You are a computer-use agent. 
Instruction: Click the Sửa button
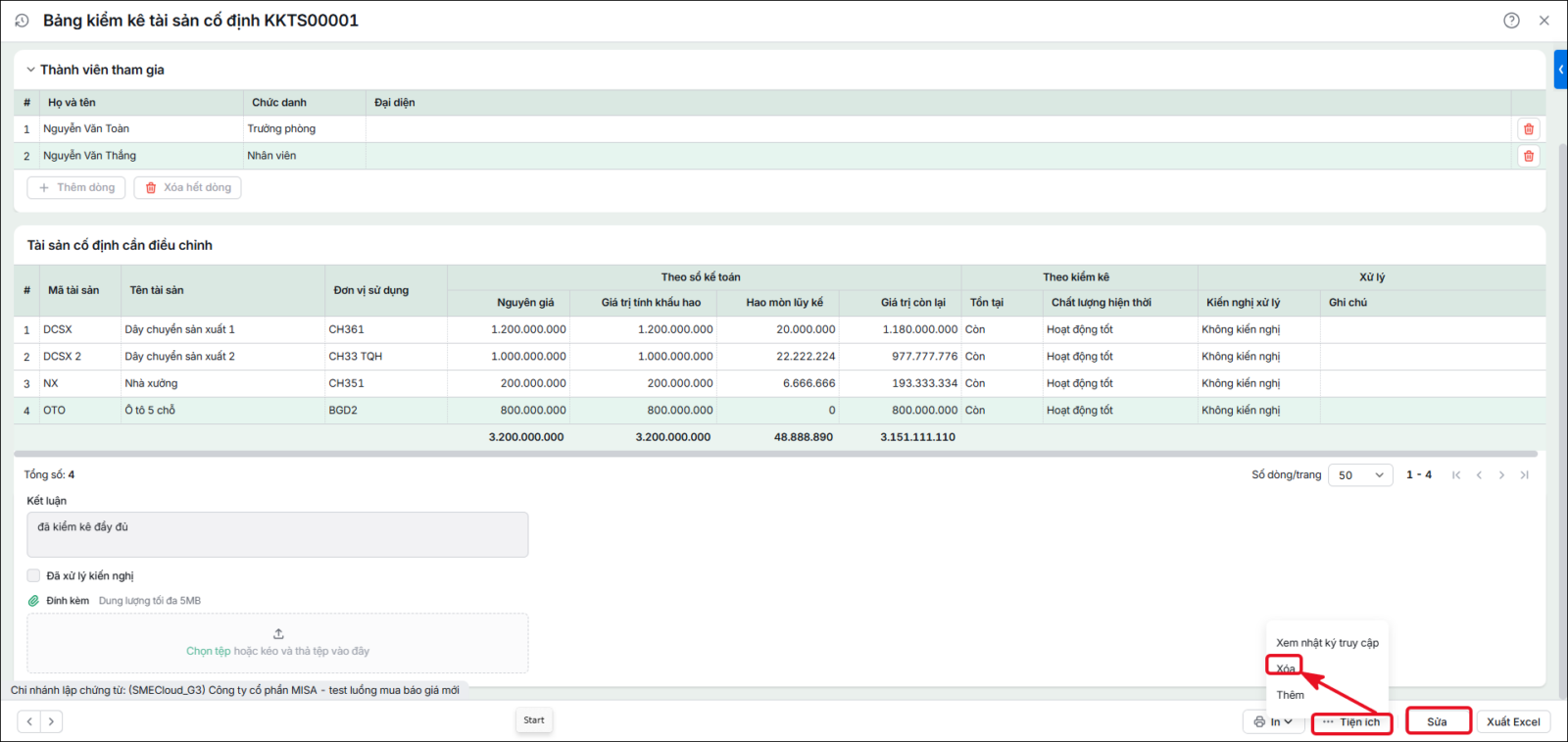pos(1438,721)
